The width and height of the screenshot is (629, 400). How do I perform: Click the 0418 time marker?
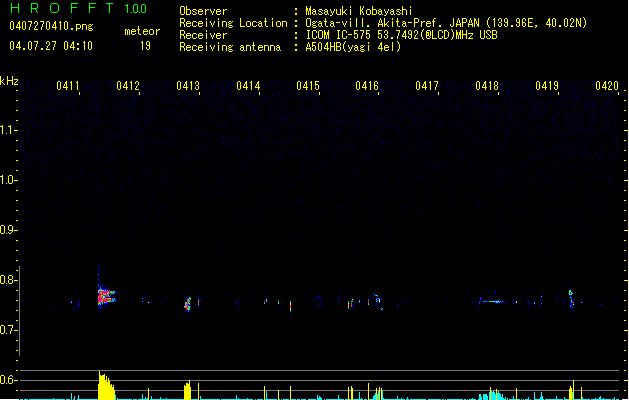tap(487, 86)
